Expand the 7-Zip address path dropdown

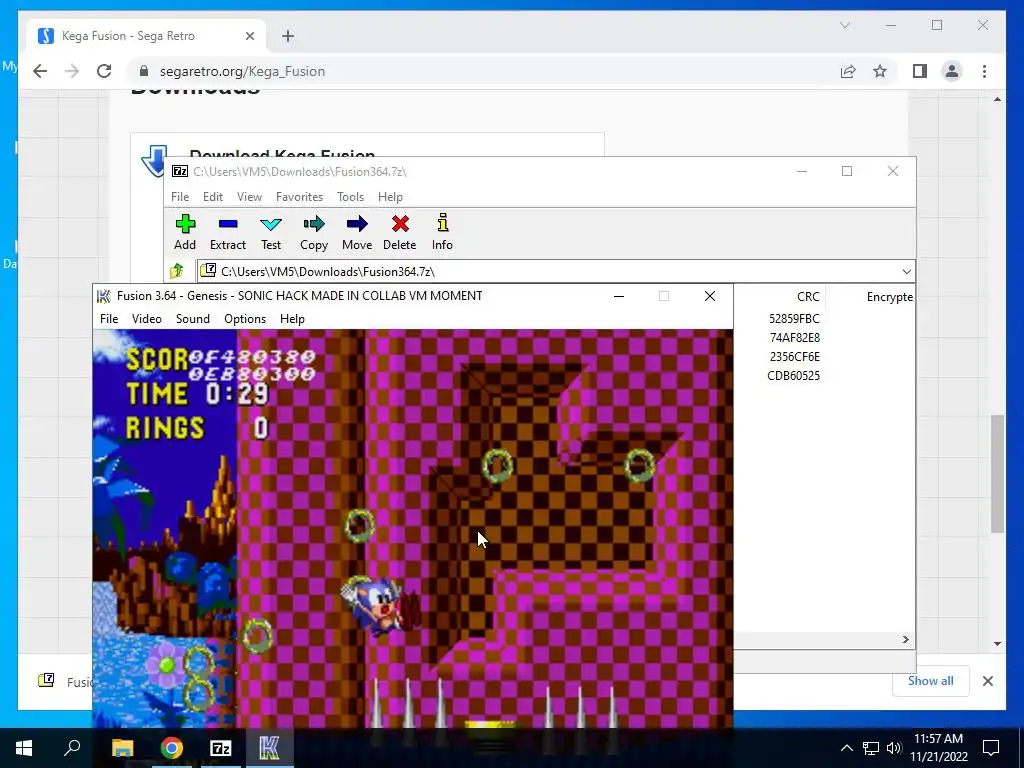pyautogui.click(x=906, y=272)
